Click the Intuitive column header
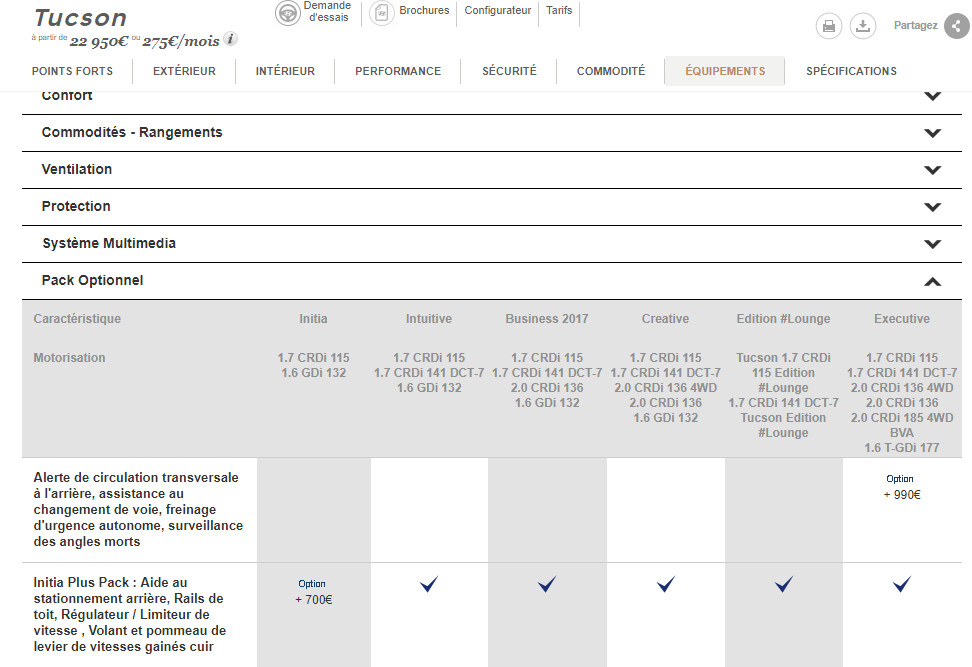972x667 pixels. pyautogui.click(x=429, y=319)
